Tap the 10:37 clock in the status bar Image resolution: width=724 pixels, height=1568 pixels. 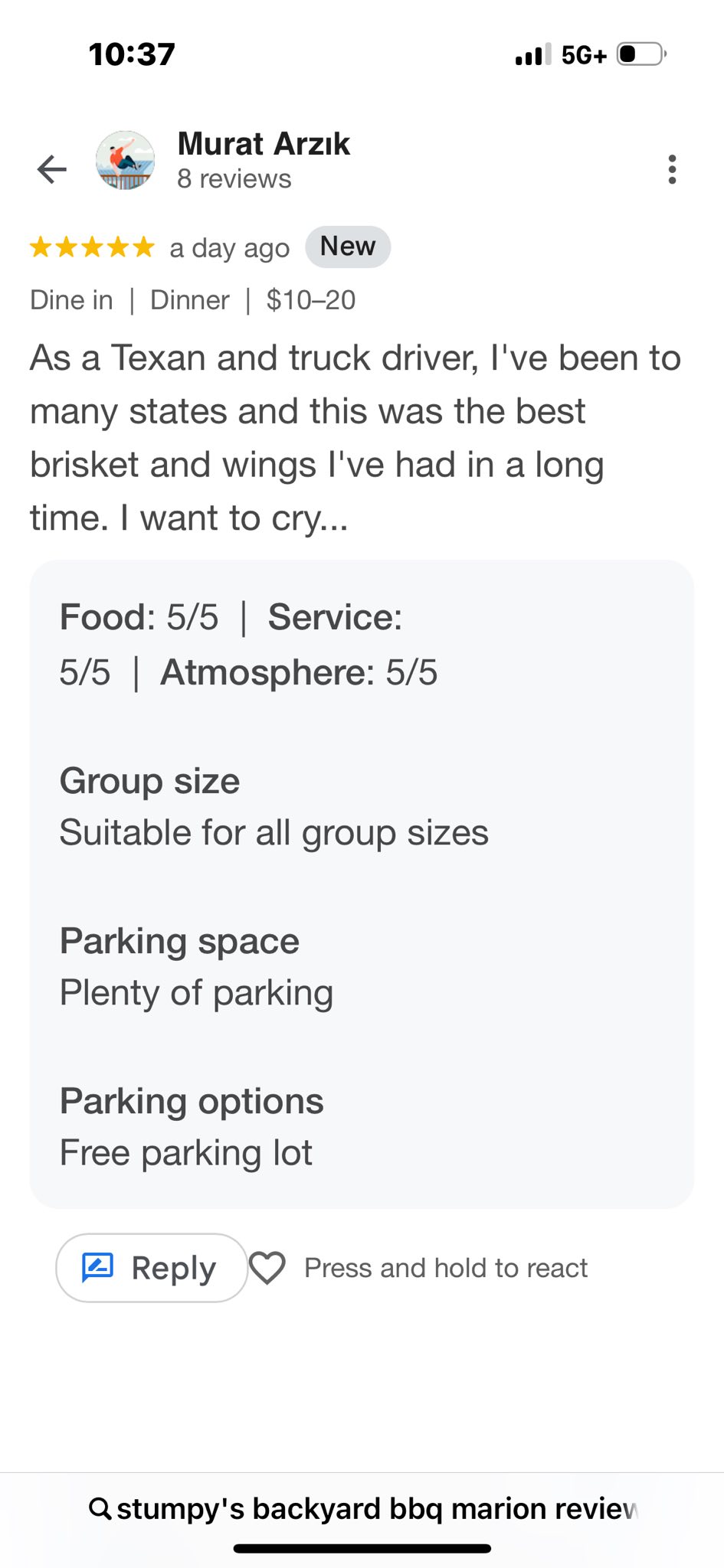[132, 54]
